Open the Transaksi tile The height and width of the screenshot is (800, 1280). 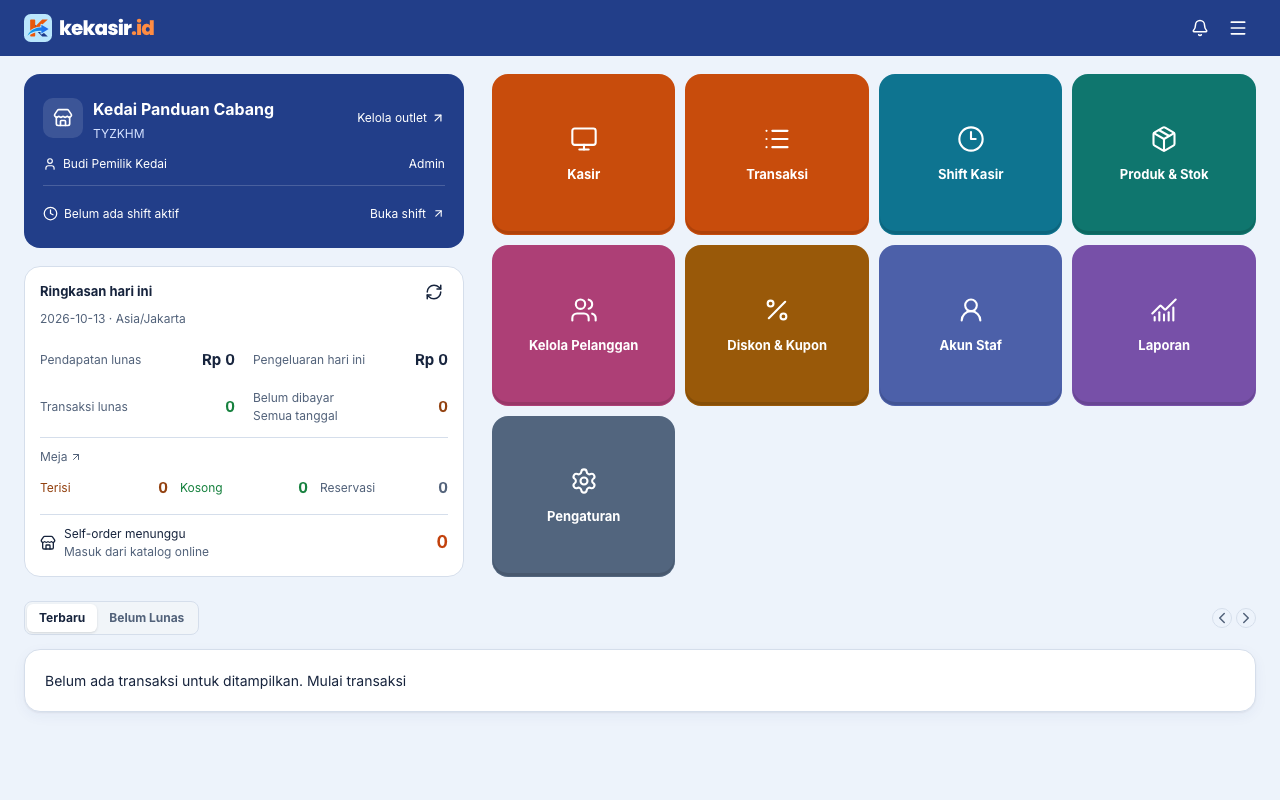click(777, 154)
